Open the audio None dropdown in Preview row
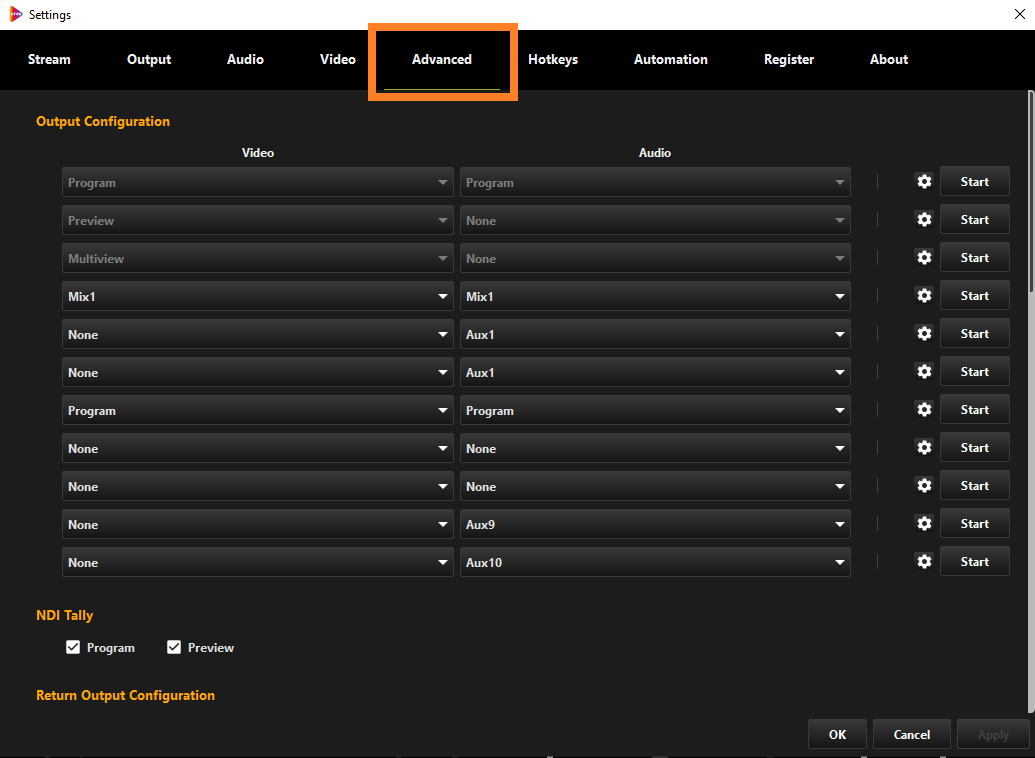The width and height of the screenshot is (1035, 758). [x=655, y=220]
